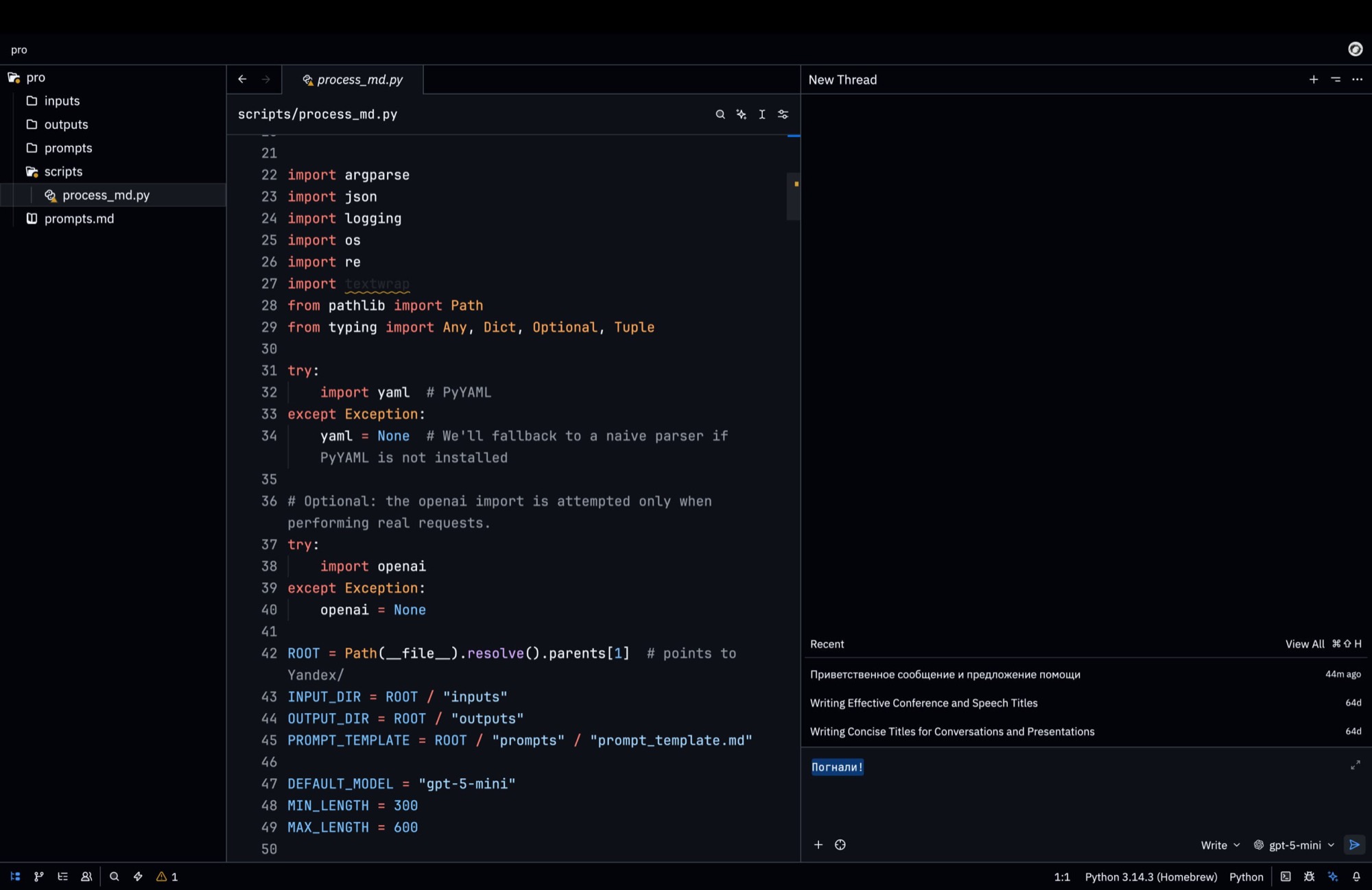Select process_md.py in the project tree

[113, 195]
